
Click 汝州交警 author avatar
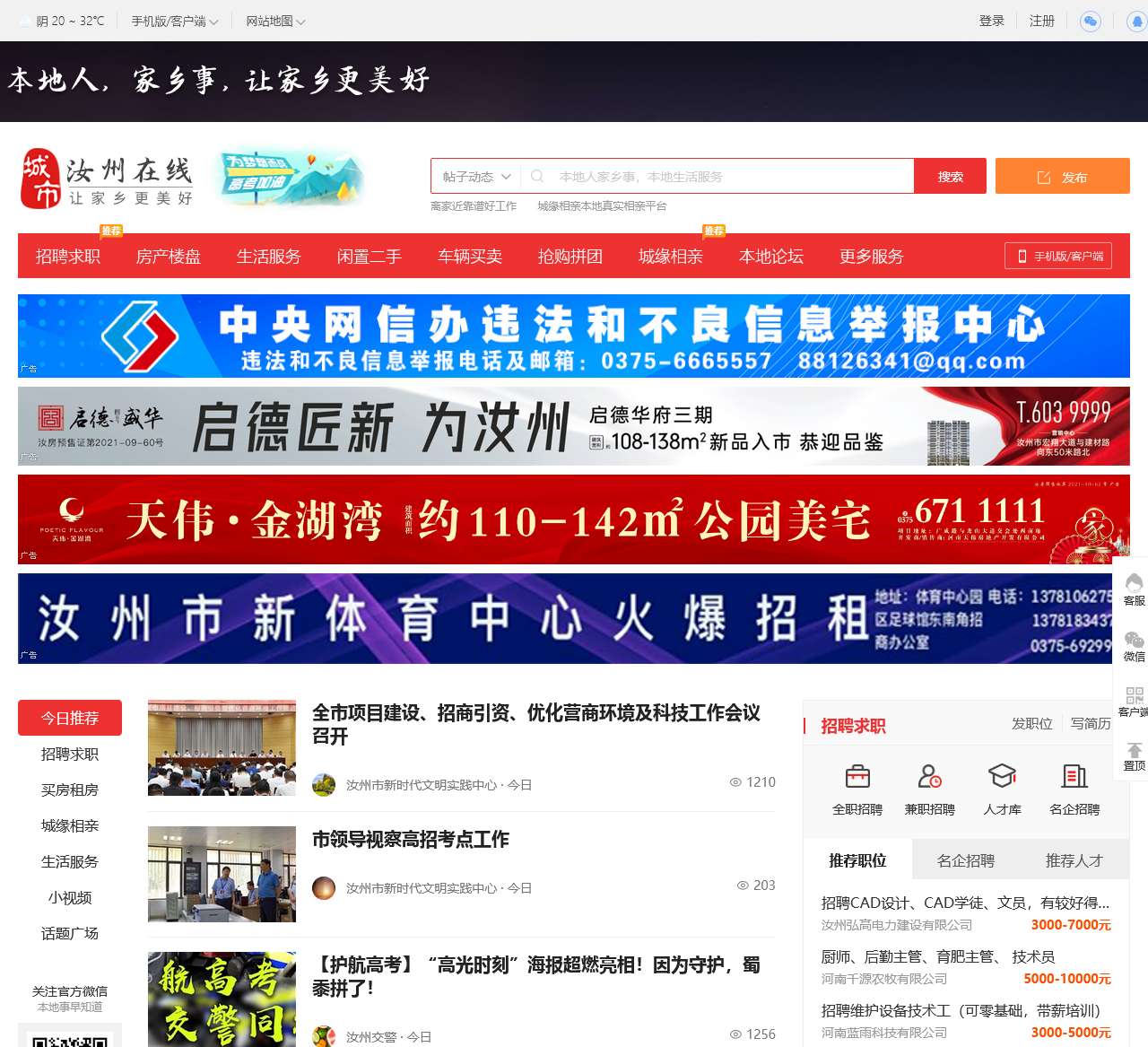[324, 1036]
